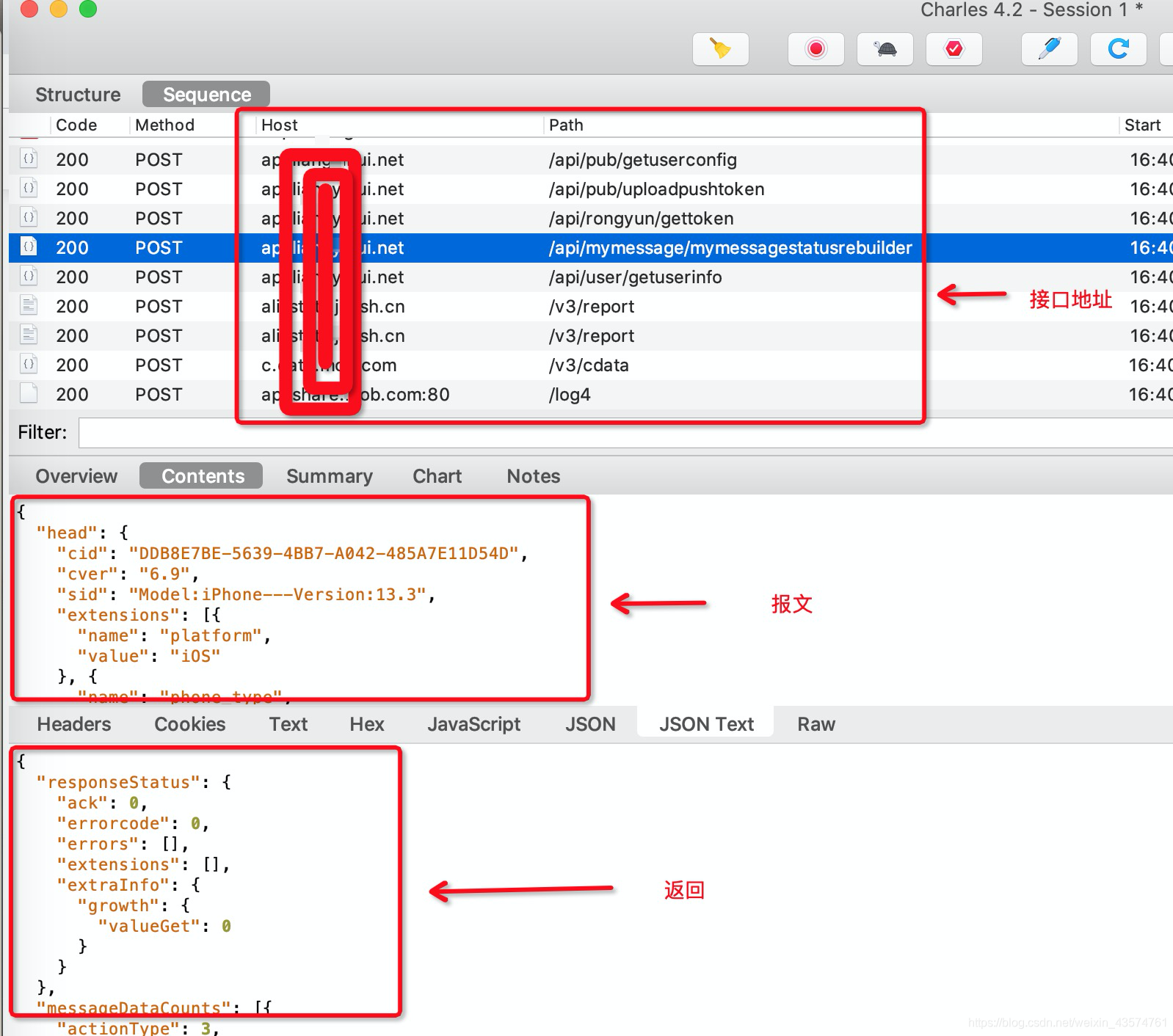This screenshot has height=1036, width=1173.
Task: Click JSON file icon of gettoken row
Action: point(29,216)
